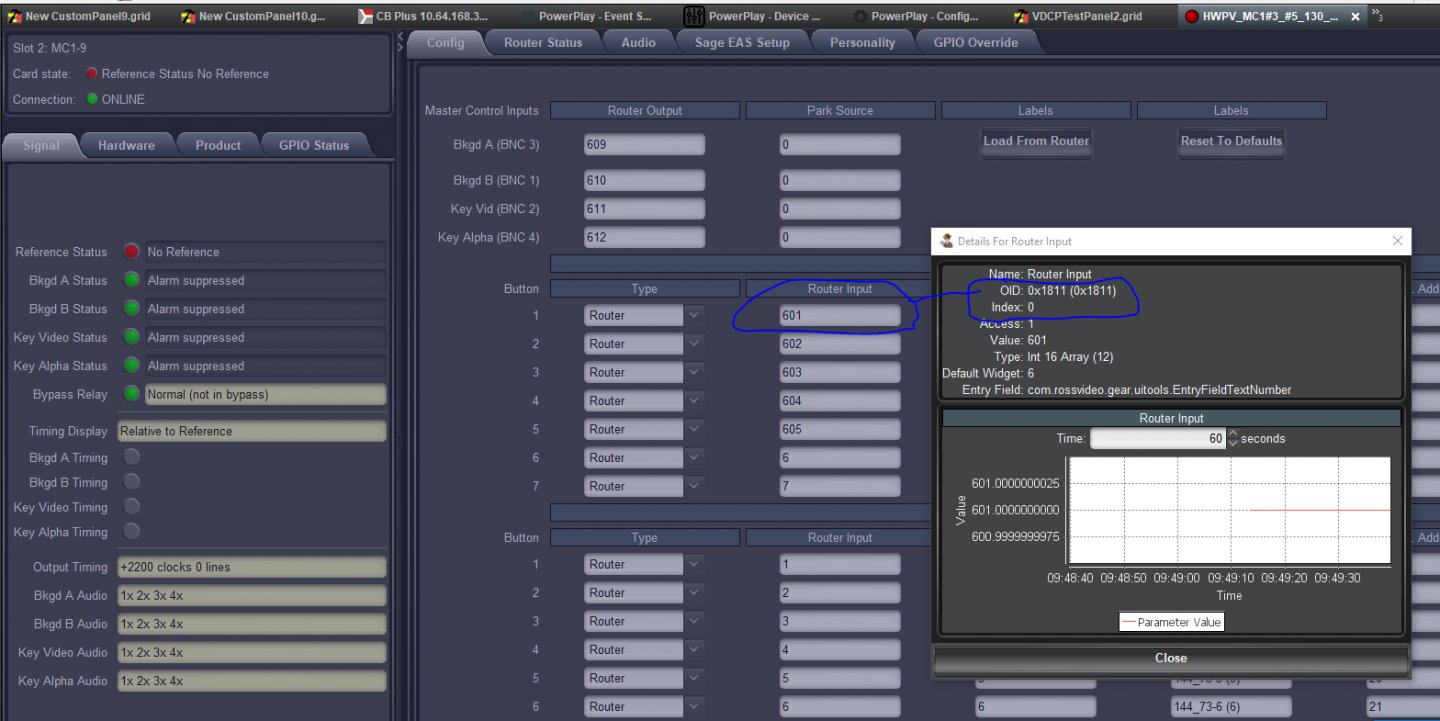
Task: Click the PowerPlay - Device tab icon
Action: 694,16
